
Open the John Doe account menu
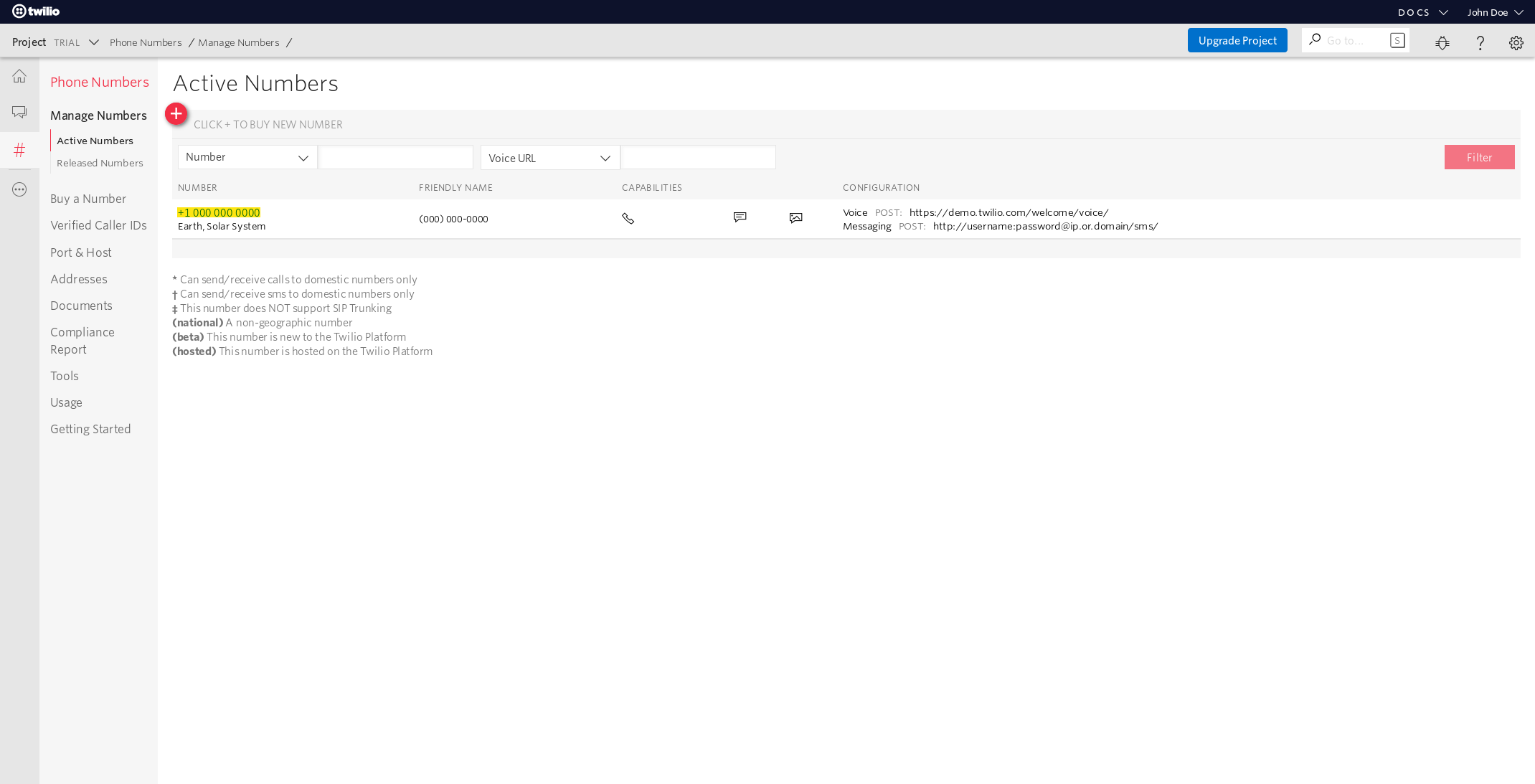1495,12
